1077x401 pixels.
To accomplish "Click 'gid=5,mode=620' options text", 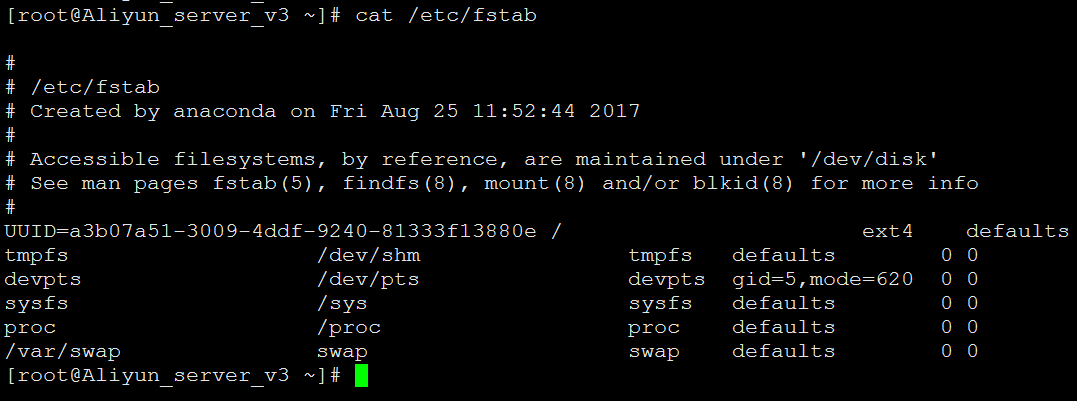I will 822,280.
